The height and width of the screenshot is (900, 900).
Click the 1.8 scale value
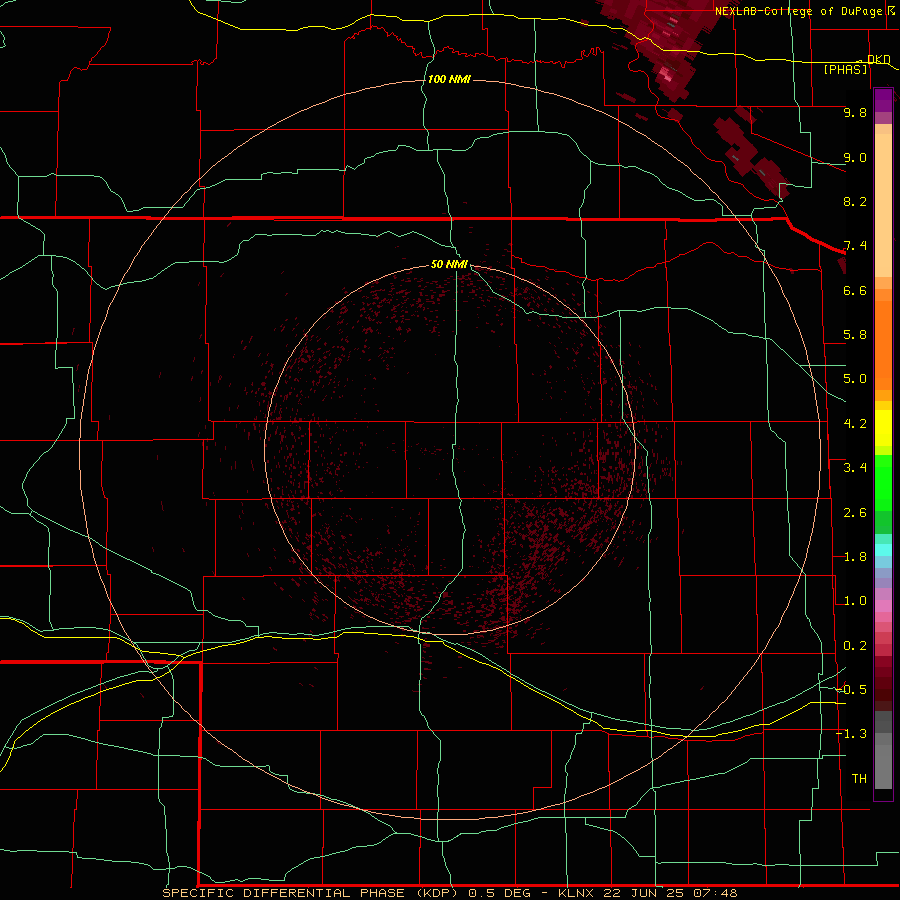coord(855,557)
